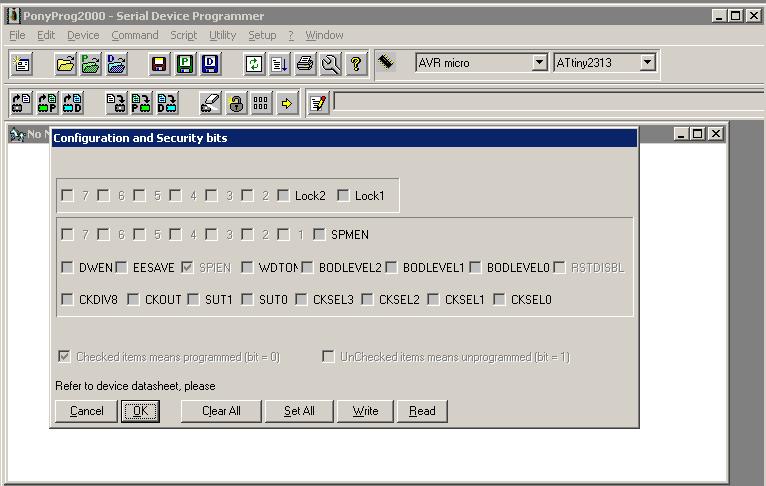
Task: Enable the SPMEN fuse checkbox
Action: tap(319, 234)
